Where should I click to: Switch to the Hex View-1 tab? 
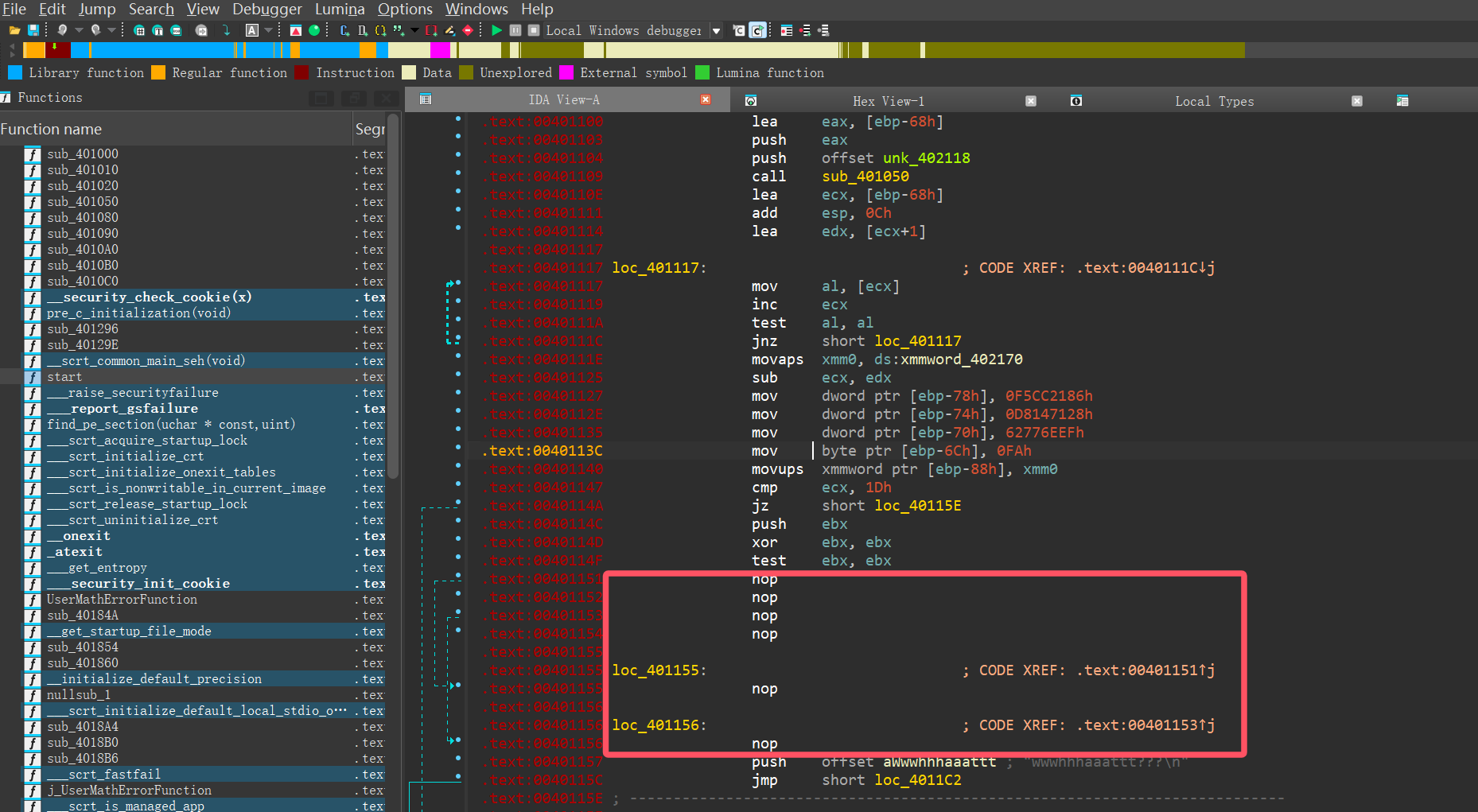[888, 101]
